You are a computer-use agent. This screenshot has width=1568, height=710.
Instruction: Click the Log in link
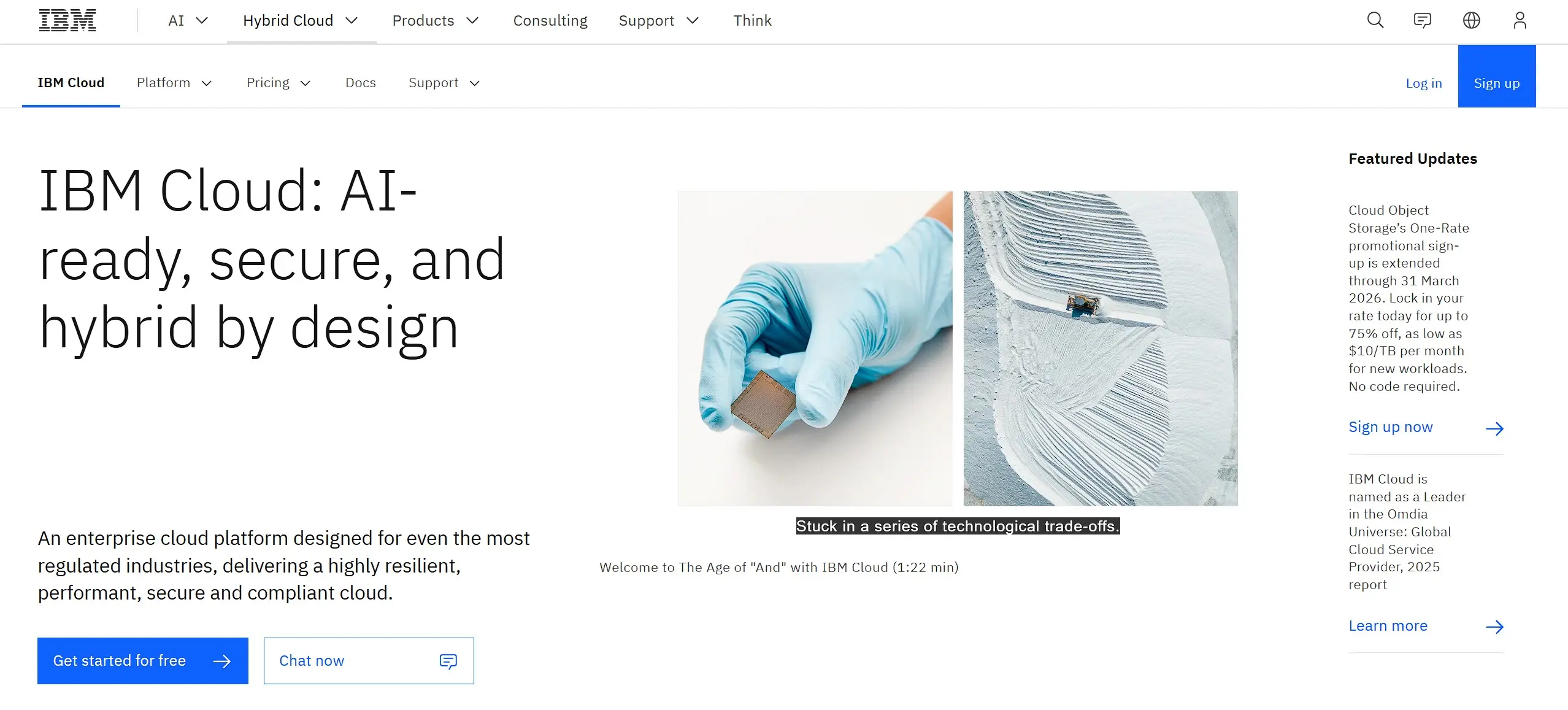[1423, 83]
